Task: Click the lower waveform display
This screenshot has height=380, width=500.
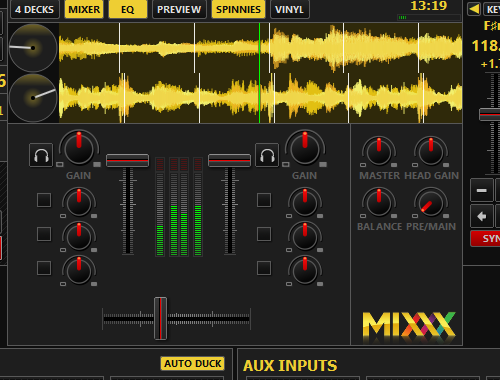Action: point(260,98)
